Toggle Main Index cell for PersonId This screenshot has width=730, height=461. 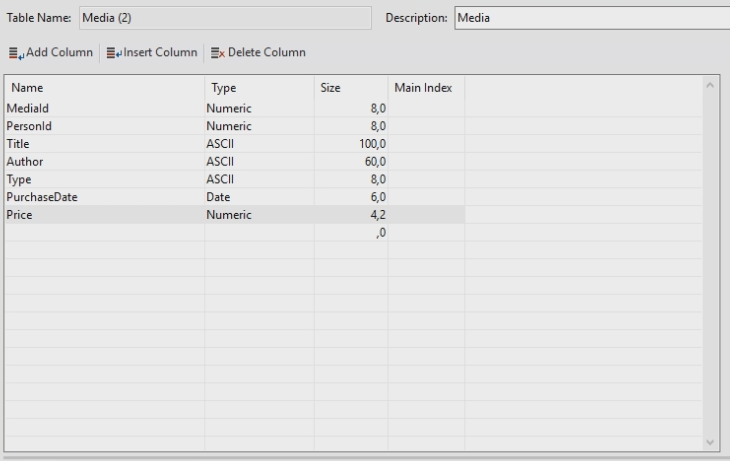point(426,126)
